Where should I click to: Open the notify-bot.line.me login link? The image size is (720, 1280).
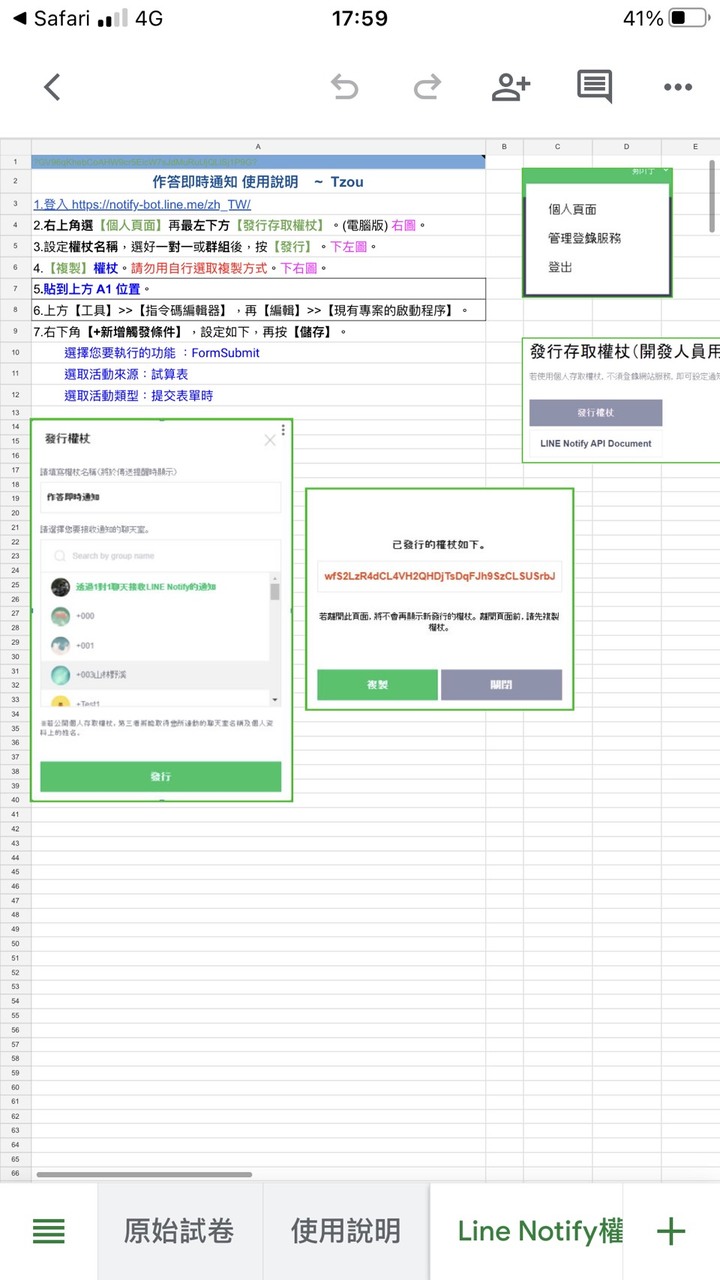tap(142, 204)
